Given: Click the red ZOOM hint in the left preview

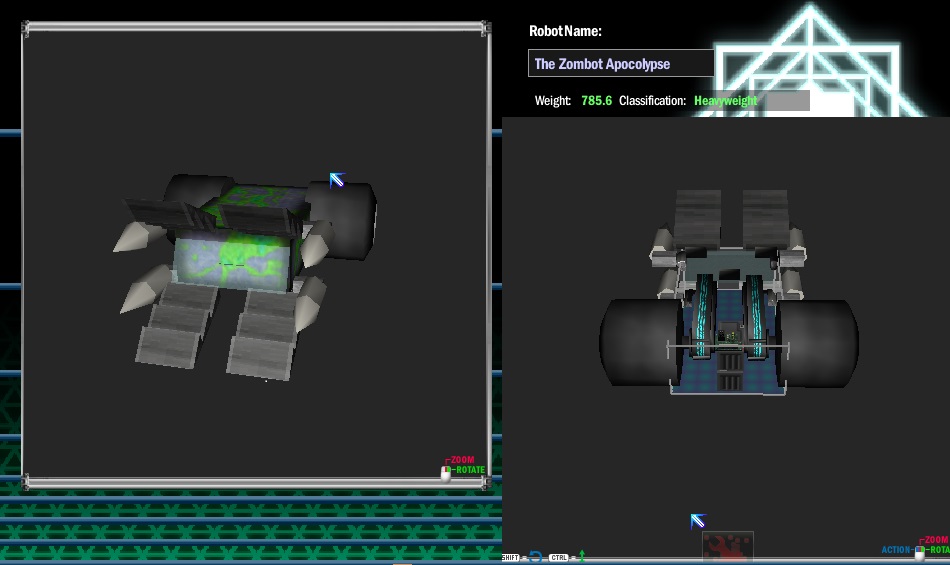Looking at the screenshot, I should tap(462, 460).
